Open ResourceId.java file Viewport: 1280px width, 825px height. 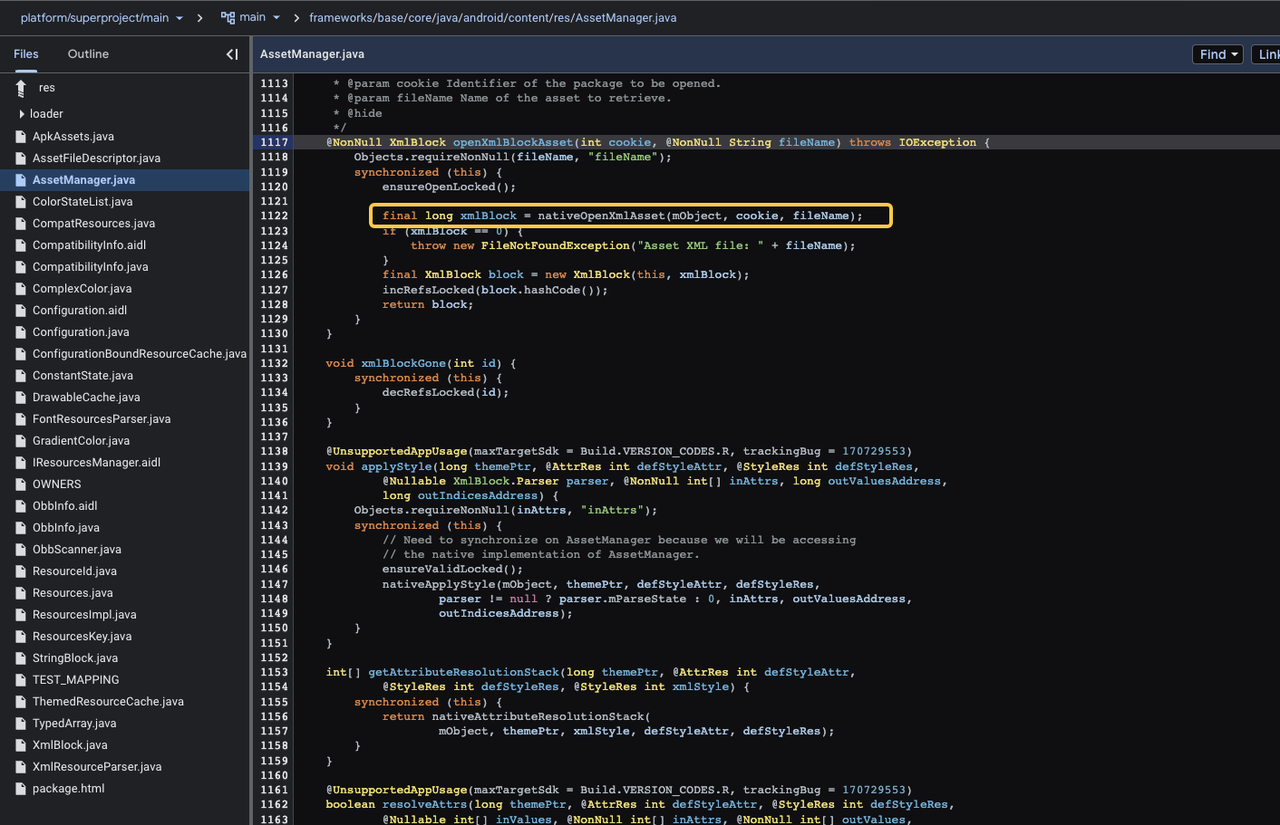tap(74, 571)
